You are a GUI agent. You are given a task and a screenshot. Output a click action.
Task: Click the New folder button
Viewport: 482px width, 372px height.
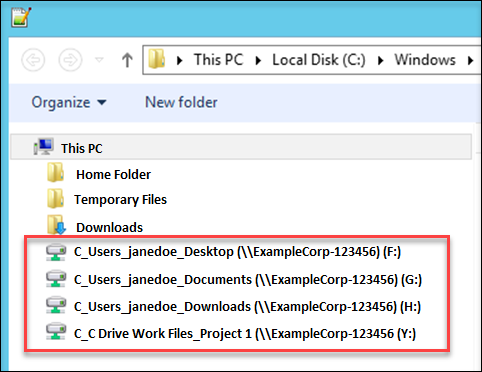click(x=181, y=102)
